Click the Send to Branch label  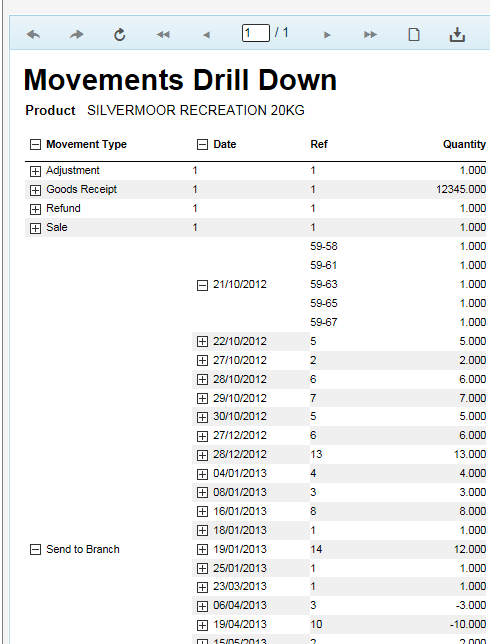pyautogui.click(x=83, y=549)
